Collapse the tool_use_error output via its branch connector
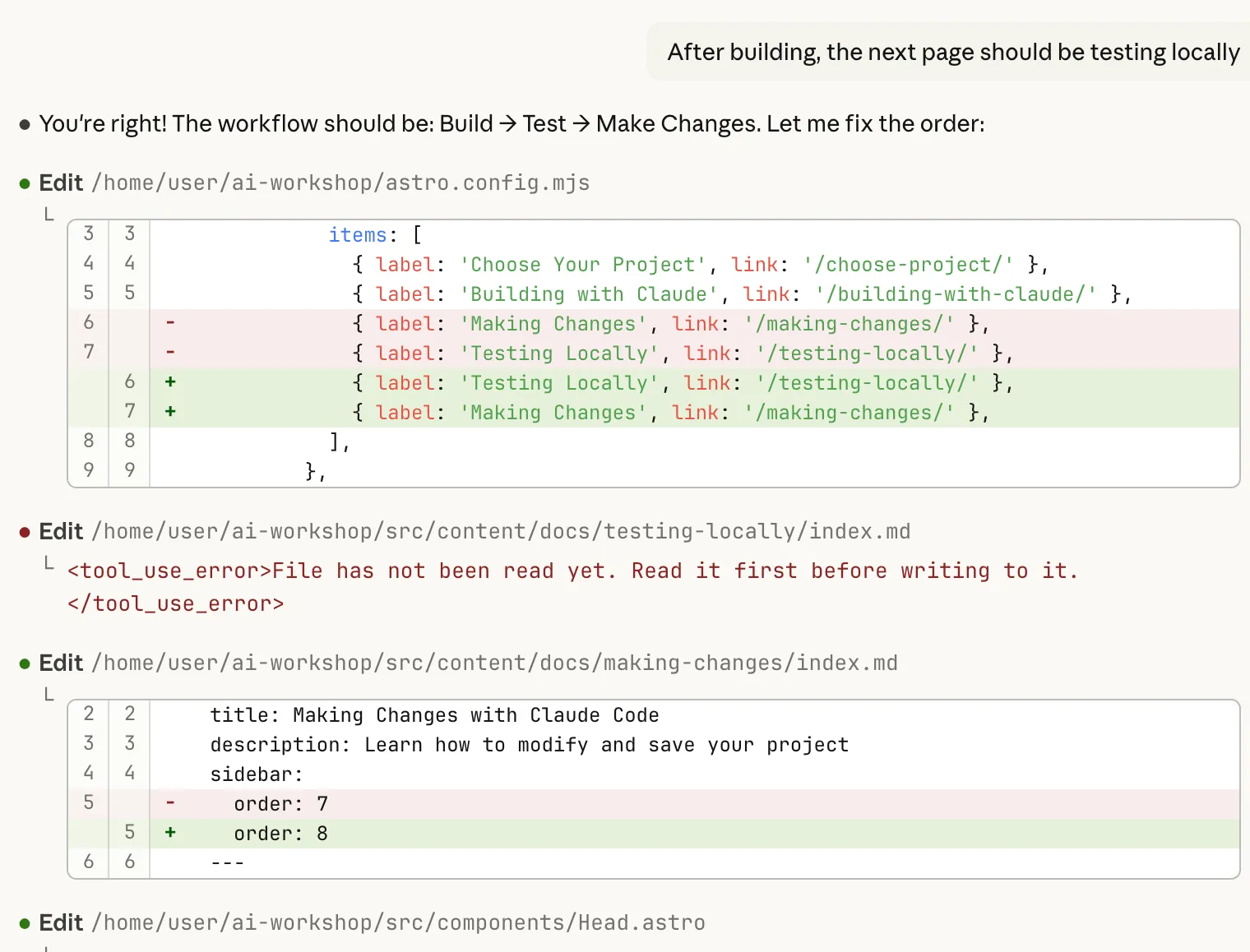Viewport: 1250px width, 952px height. [x=49, y=563]
